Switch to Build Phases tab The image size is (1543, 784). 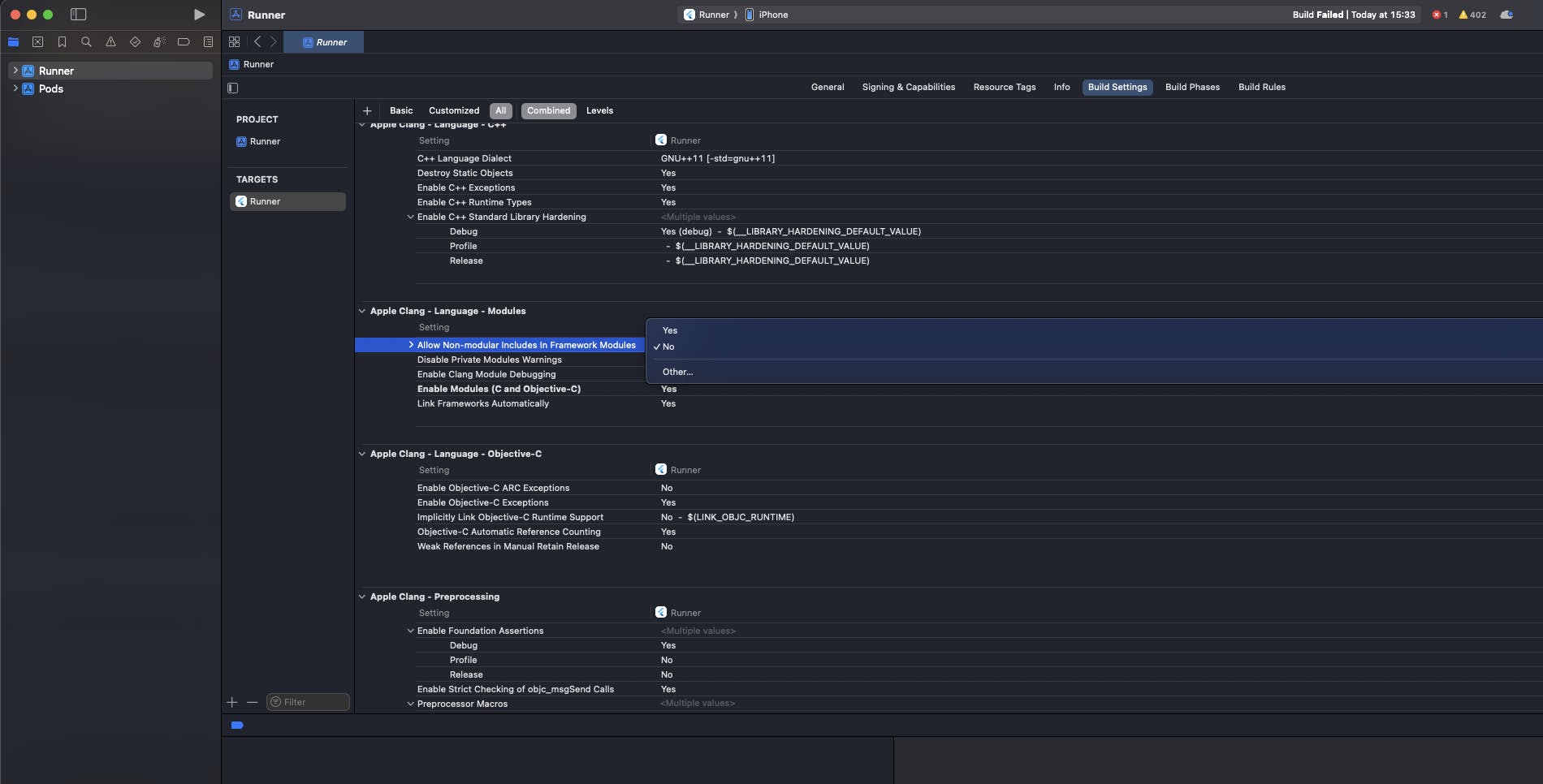tap(1191, 87)
